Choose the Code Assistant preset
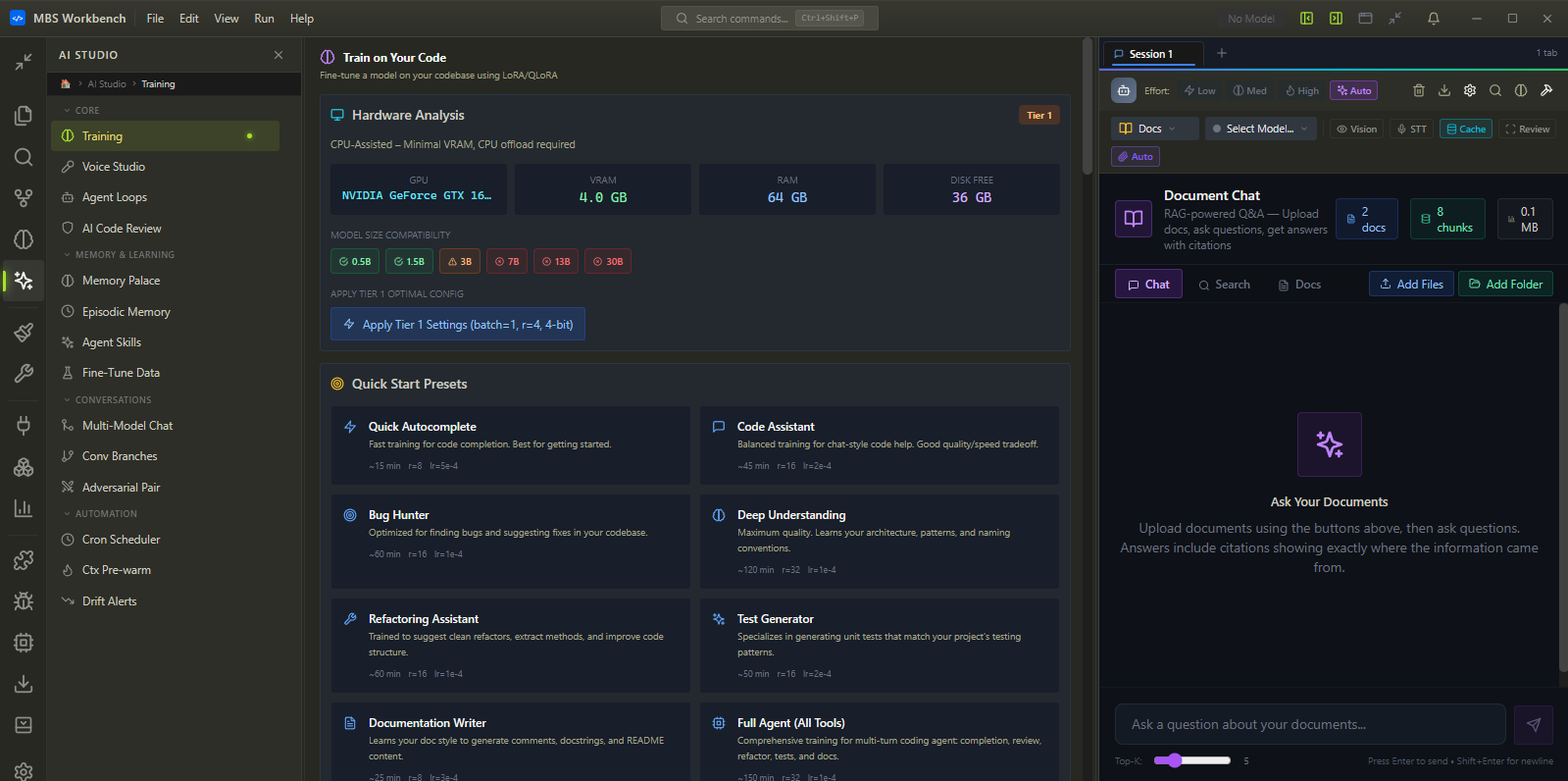1568x781 pixels. (880, 445)
